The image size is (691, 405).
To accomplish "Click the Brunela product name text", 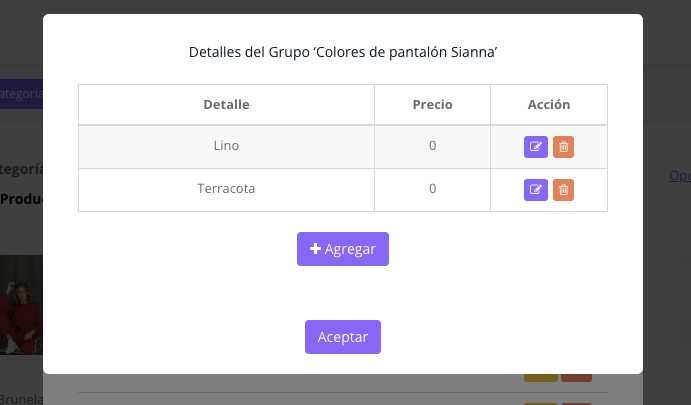I will (x=20, y=397).
